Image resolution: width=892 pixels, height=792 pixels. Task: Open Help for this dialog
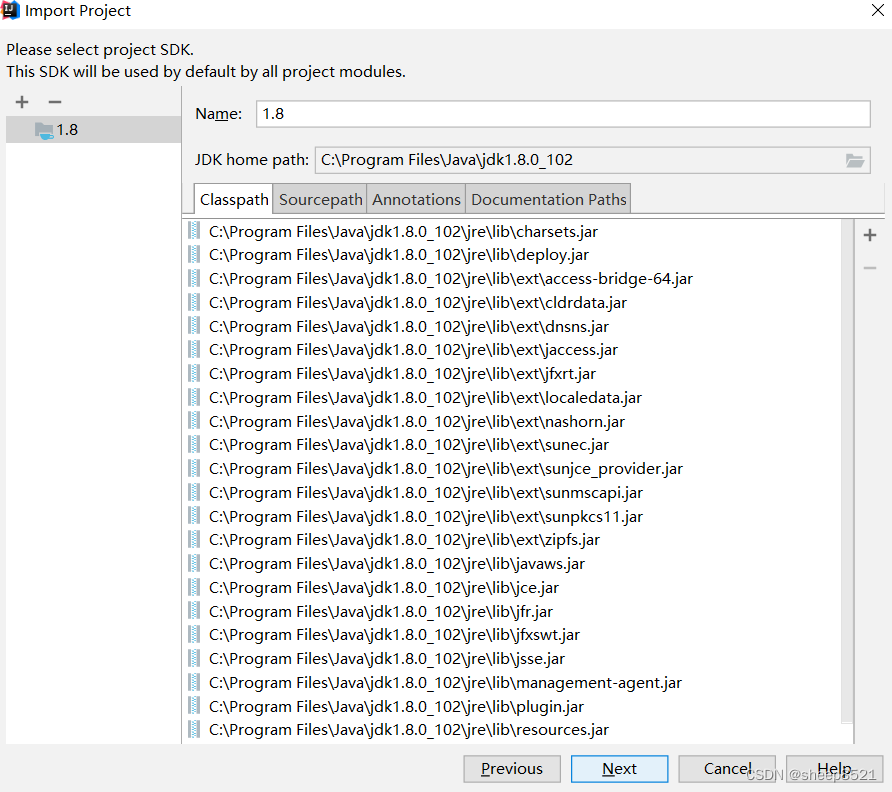[835, 769]
